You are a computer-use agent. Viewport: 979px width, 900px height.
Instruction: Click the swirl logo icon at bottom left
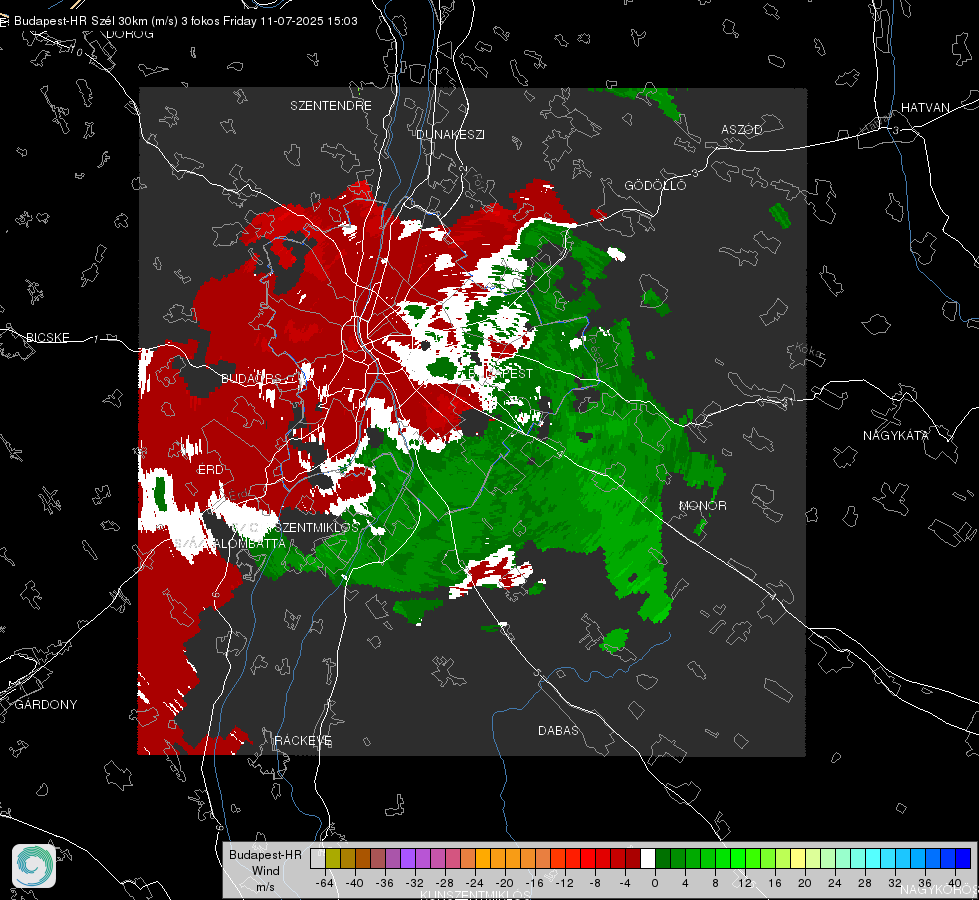pos(34,866)
